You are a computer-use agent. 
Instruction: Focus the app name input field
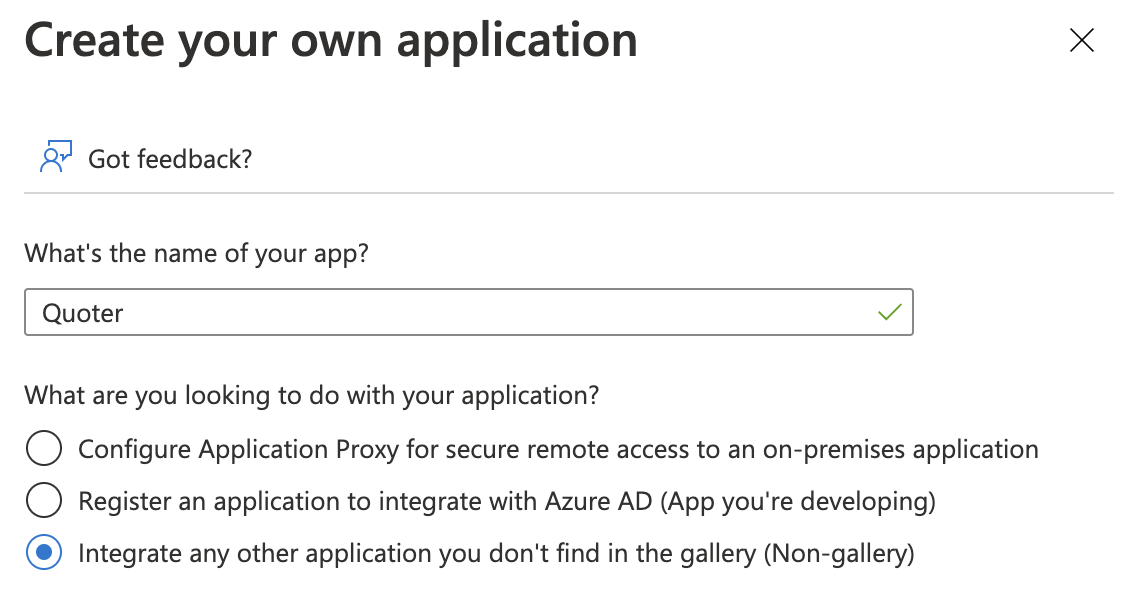click(x=468, y=312)
